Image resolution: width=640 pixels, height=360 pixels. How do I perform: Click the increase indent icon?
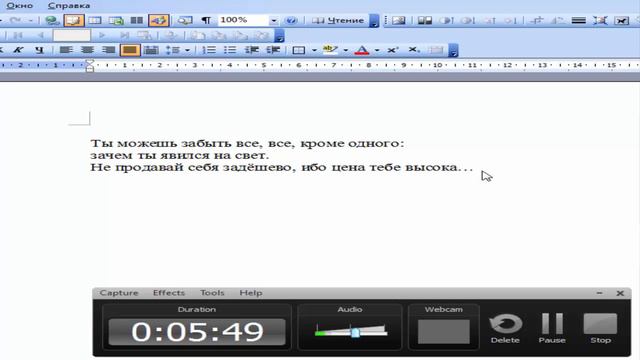click(273, 50)
